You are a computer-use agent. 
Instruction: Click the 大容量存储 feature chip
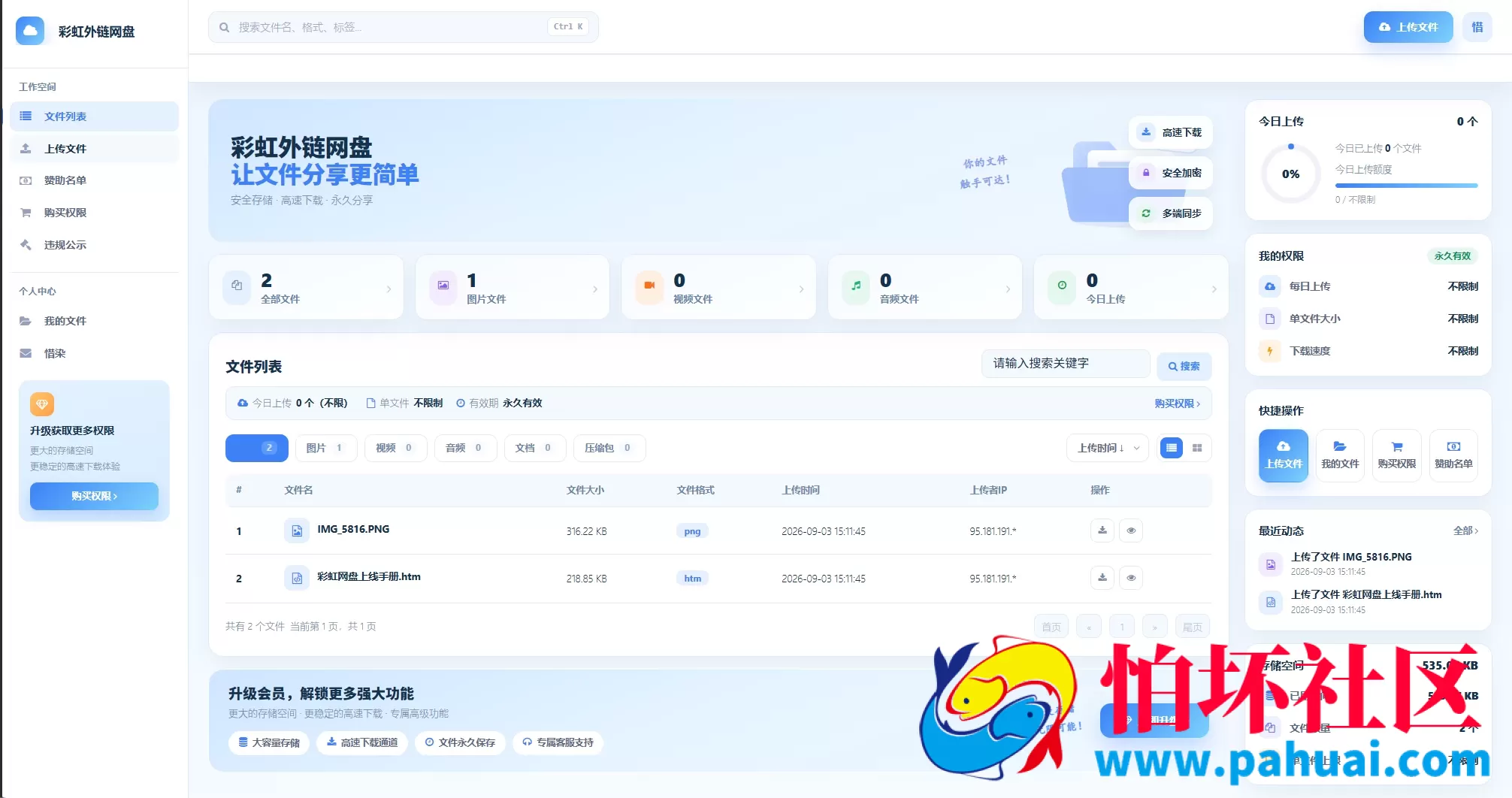[269, 742]
